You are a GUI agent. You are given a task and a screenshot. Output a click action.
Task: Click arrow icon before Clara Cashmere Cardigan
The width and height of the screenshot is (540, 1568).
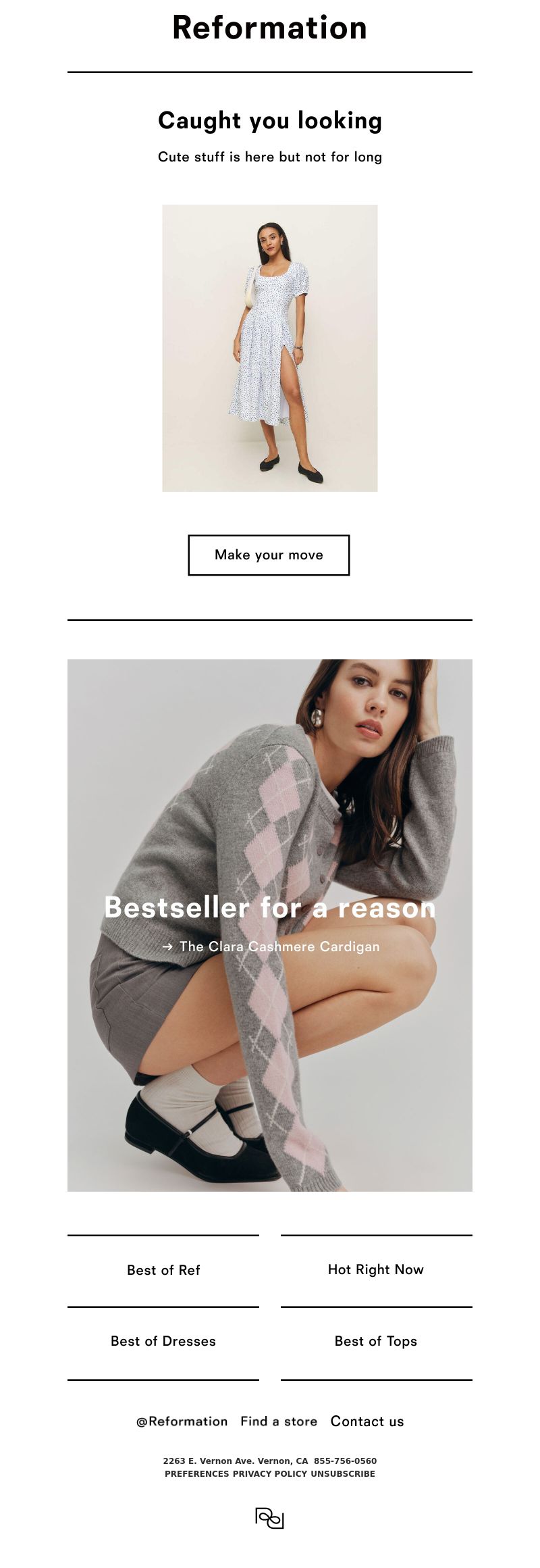(x=167, y=947)
